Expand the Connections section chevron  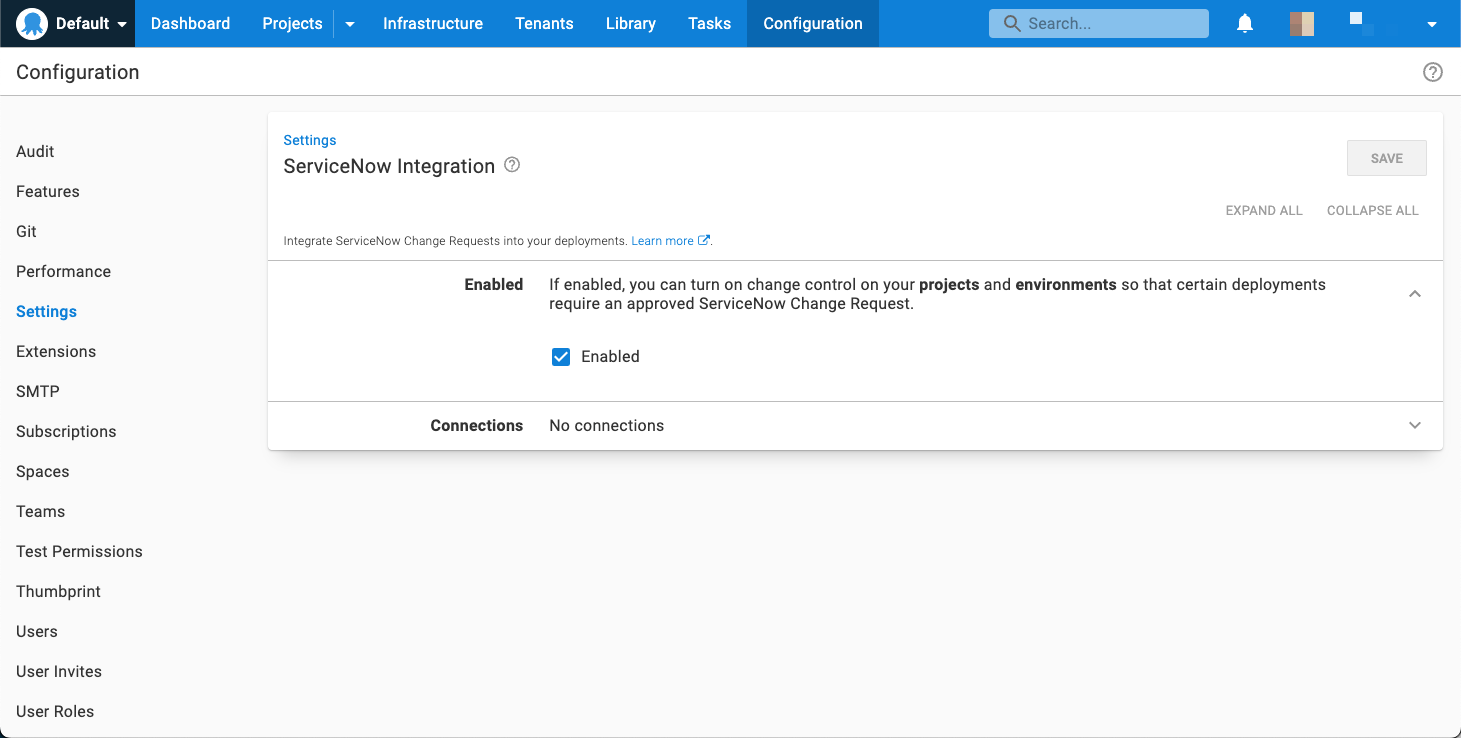coord(1415,425)
